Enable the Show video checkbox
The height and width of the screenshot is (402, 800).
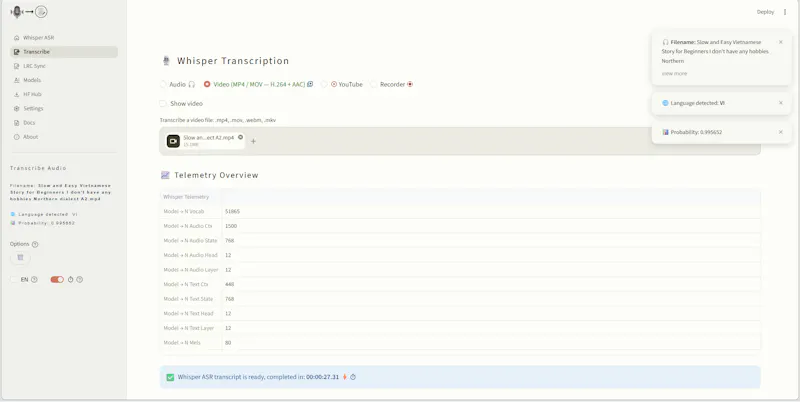tap(163, 104)
